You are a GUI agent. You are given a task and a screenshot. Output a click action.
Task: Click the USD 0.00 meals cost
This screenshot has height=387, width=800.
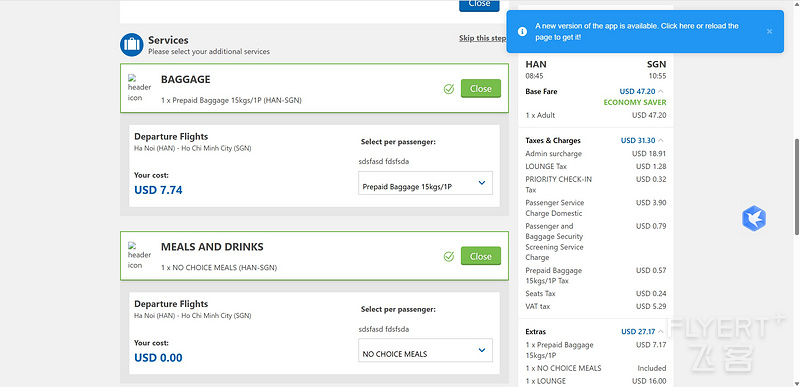tap(158, 357)
